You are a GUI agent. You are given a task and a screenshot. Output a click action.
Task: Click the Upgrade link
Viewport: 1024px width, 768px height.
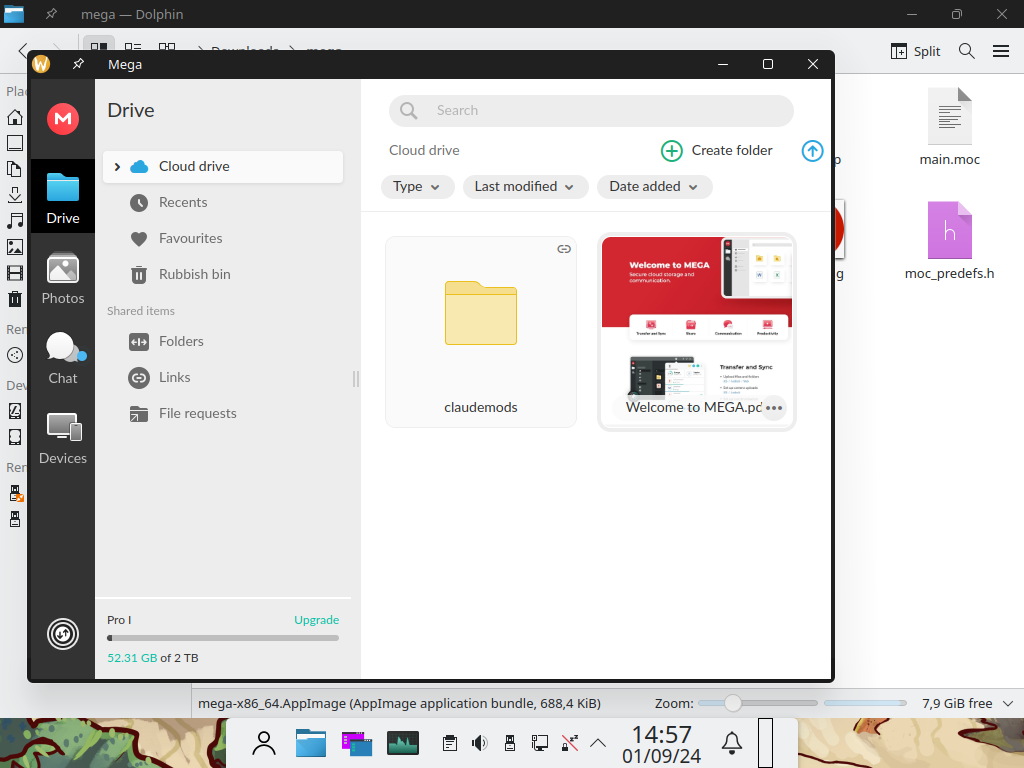(316, 620)
